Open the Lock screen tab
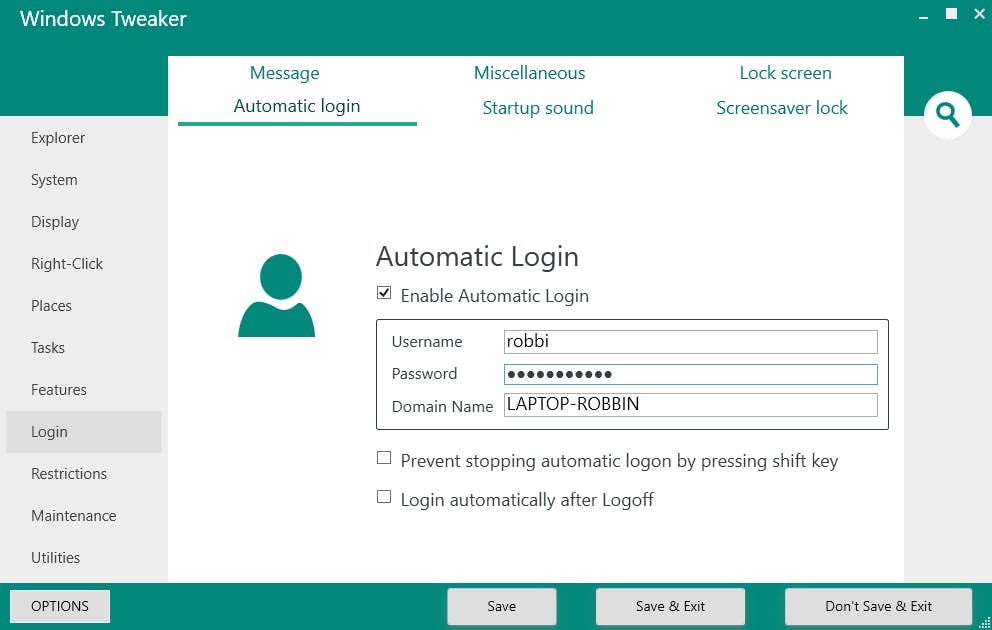Viewport: 992px width, 630px height. tap(785, 73)
